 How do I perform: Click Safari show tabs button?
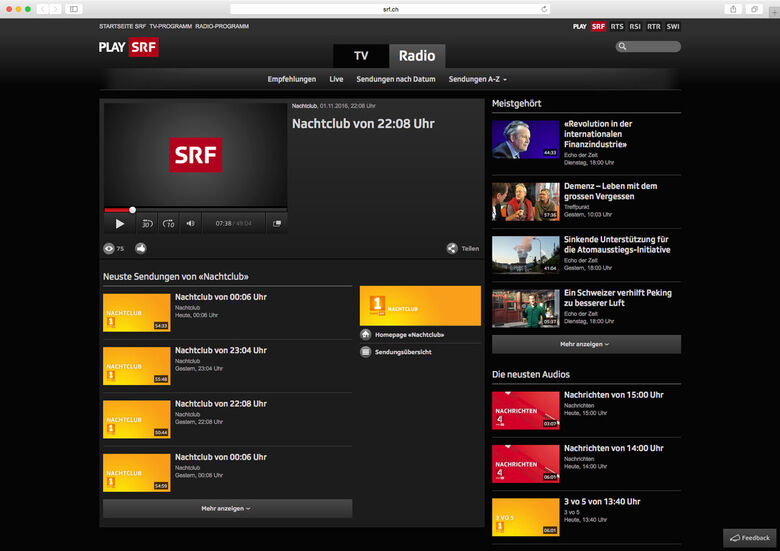coord(755,9)
